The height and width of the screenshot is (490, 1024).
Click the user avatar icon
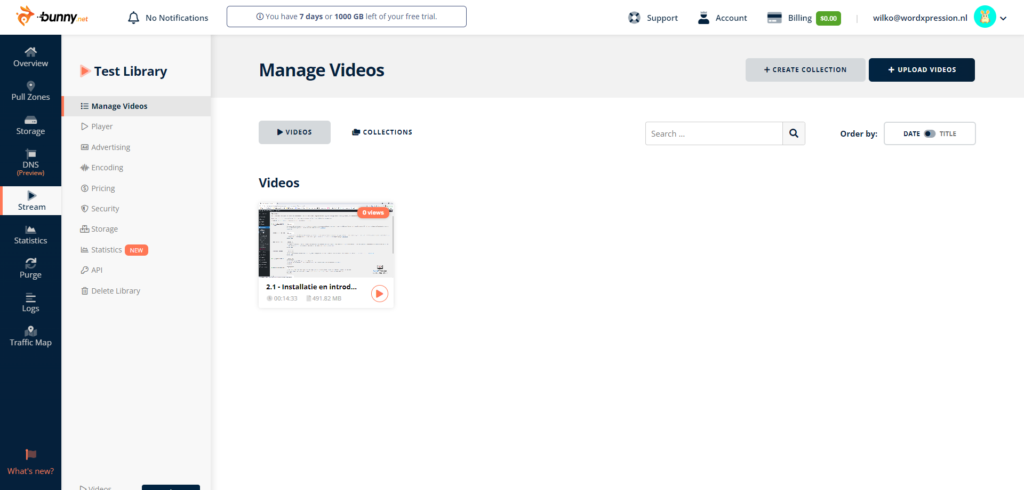(x=984, y=17)
